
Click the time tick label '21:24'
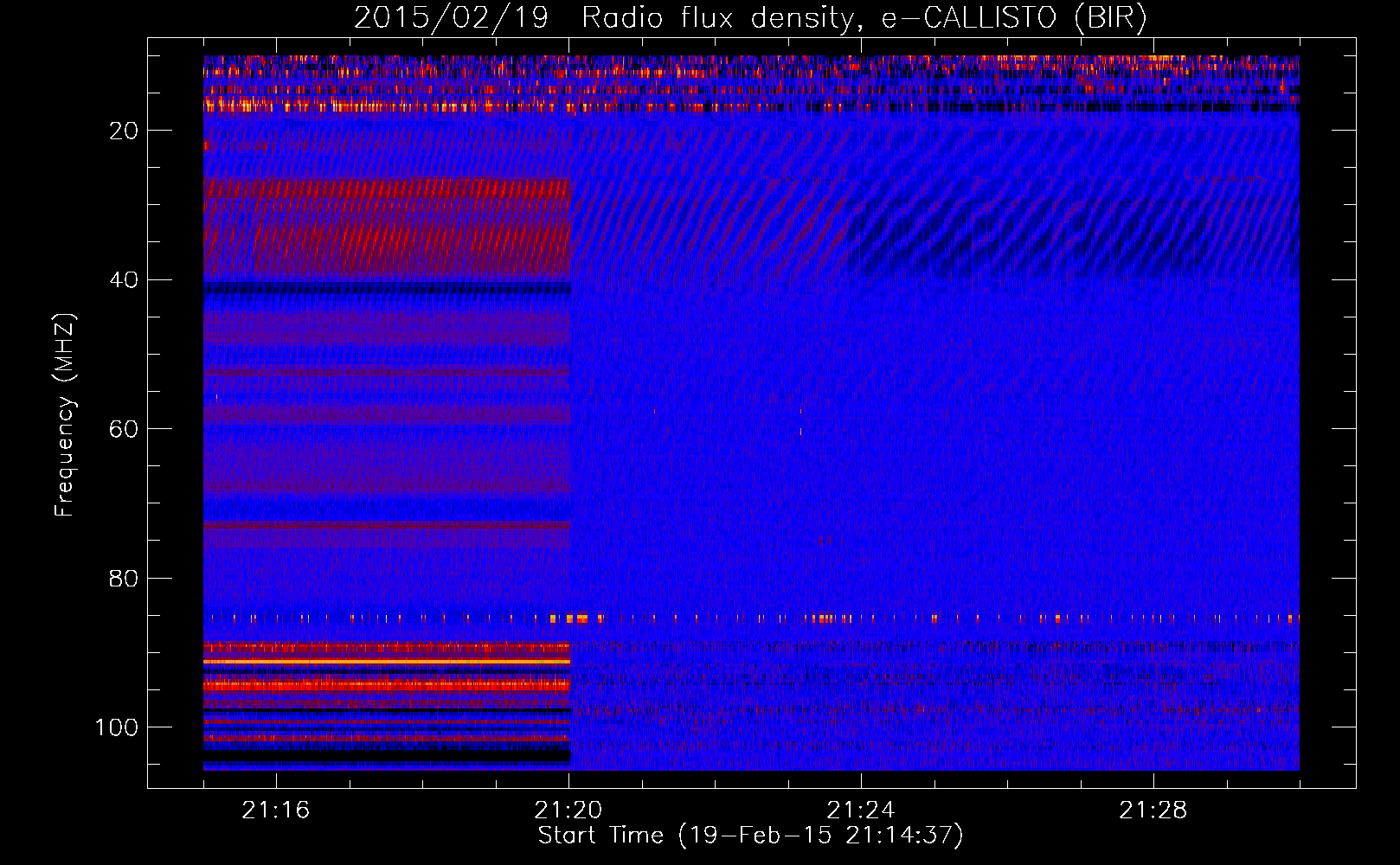[860, 811]
